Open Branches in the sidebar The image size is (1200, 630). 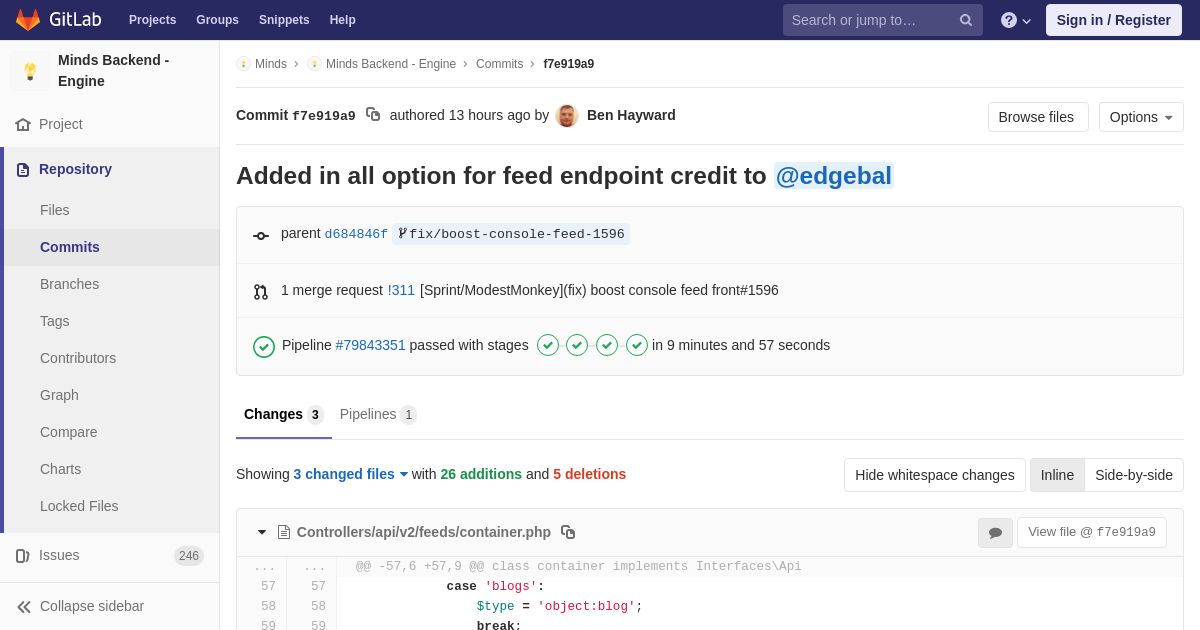point(69,284)
